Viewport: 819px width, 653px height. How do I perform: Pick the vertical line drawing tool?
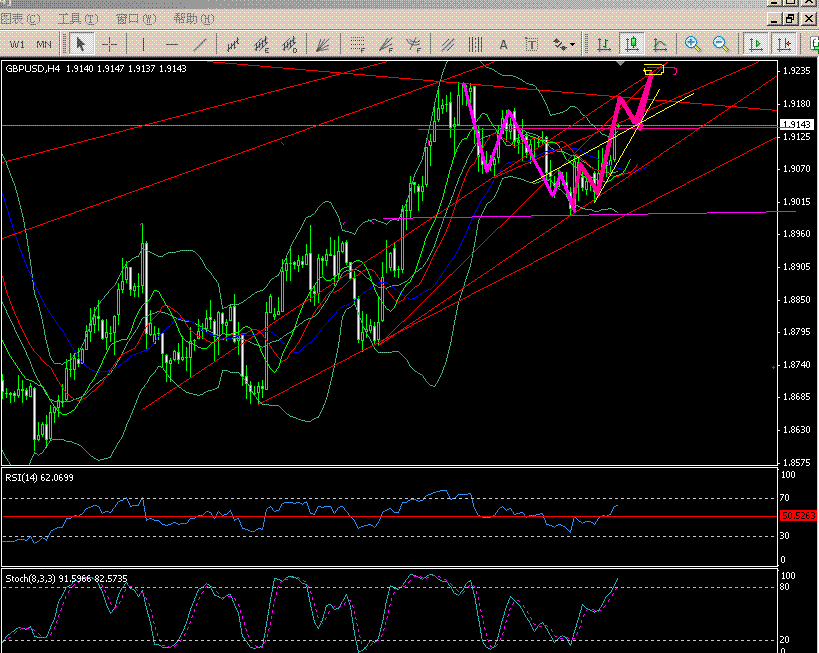[x=143, y=44]
